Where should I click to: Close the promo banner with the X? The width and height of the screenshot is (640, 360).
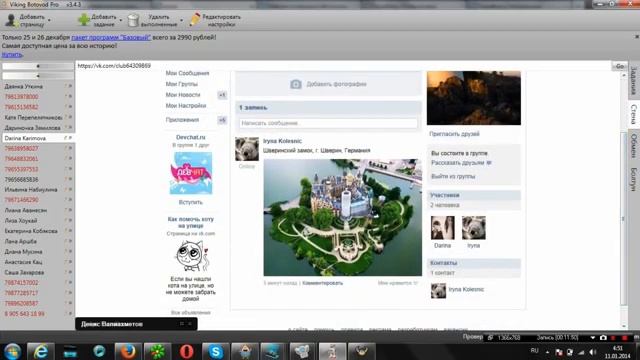pyautogui.click(x=636, y=37)
